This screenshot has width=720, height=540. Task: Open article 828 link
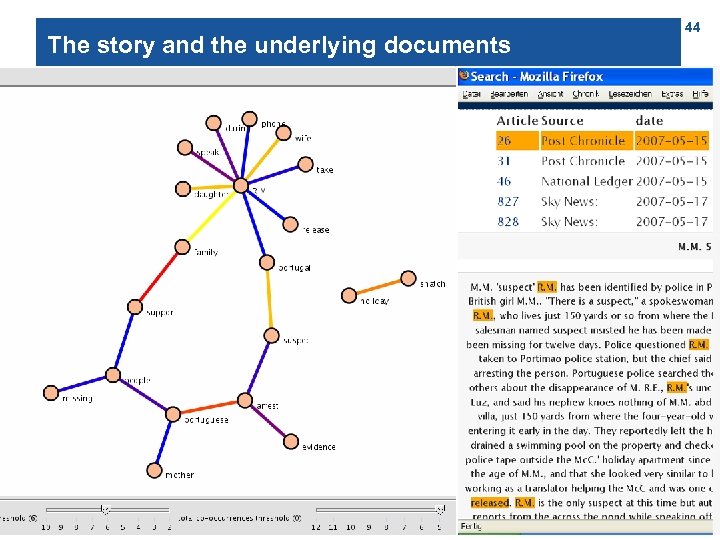click(x=508, y=221)
